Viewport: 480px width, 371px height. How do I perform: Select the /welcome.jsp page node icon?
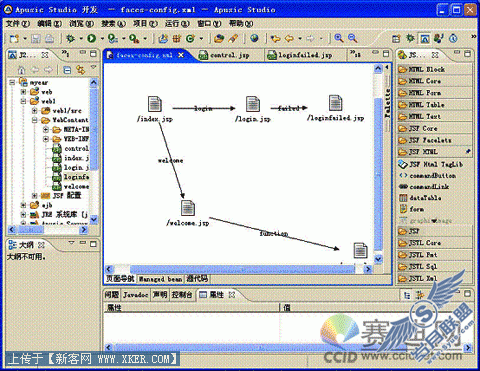pos(188,208)
